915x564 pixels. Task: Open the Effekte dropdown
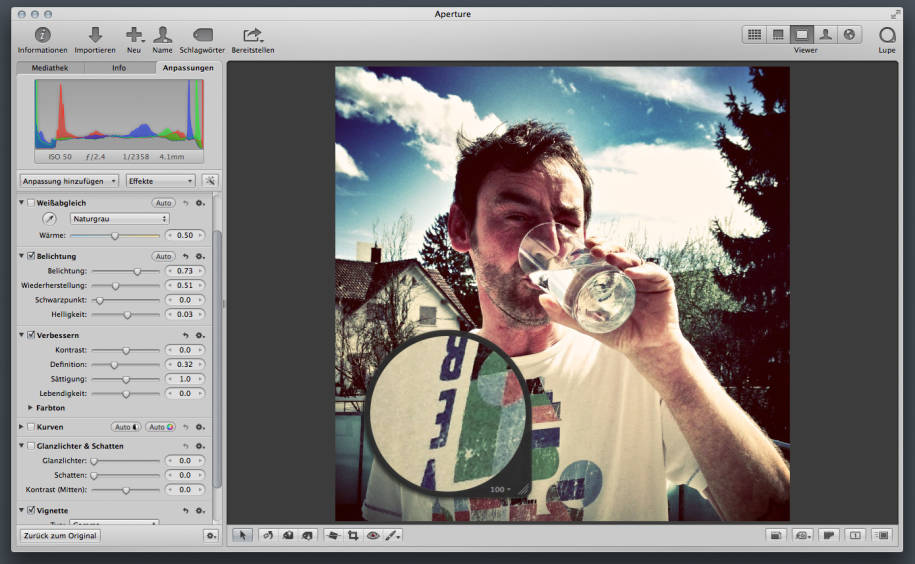(160, 181)
